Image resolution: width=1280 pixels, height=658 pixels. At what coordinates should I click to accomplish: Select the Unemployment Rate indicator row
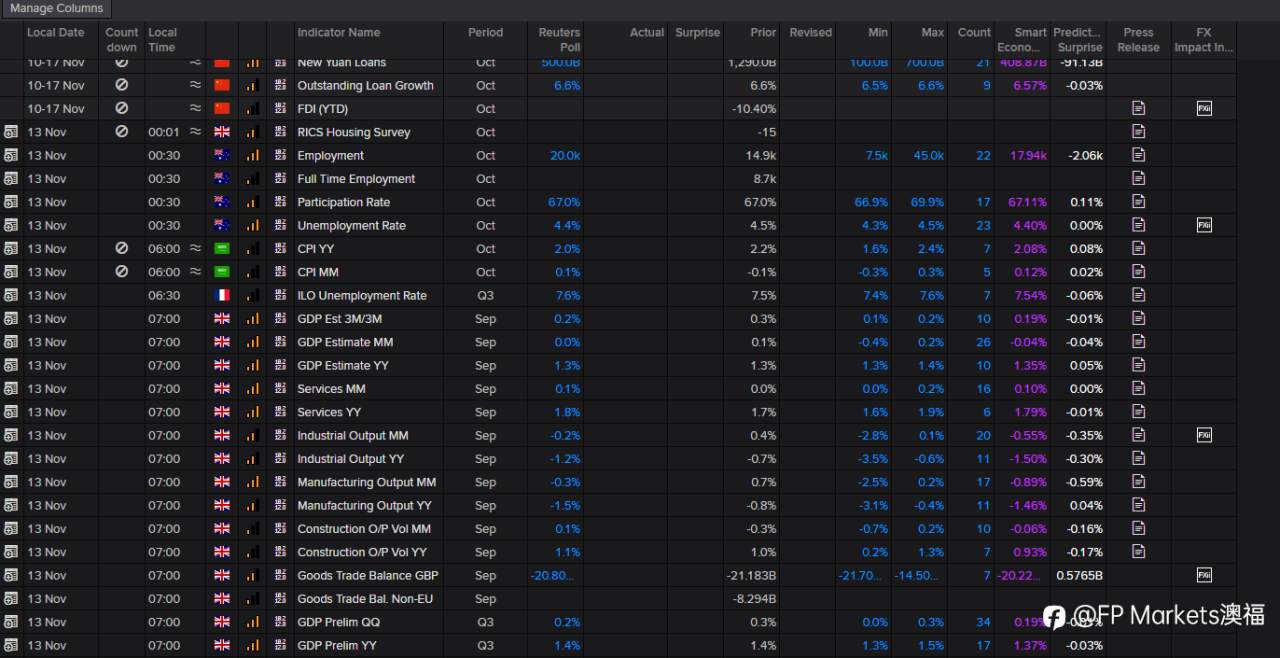point(352,225)
